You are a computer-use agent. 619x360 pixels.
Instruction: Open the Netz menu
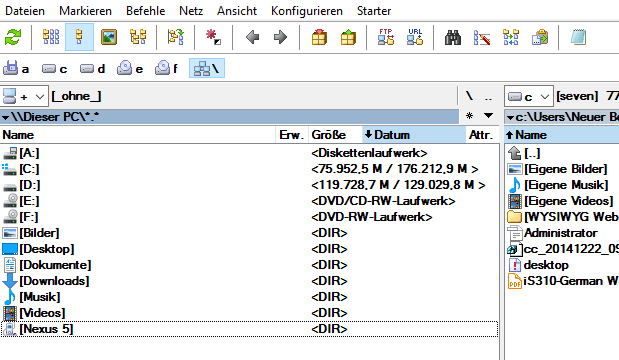(191, 11)
